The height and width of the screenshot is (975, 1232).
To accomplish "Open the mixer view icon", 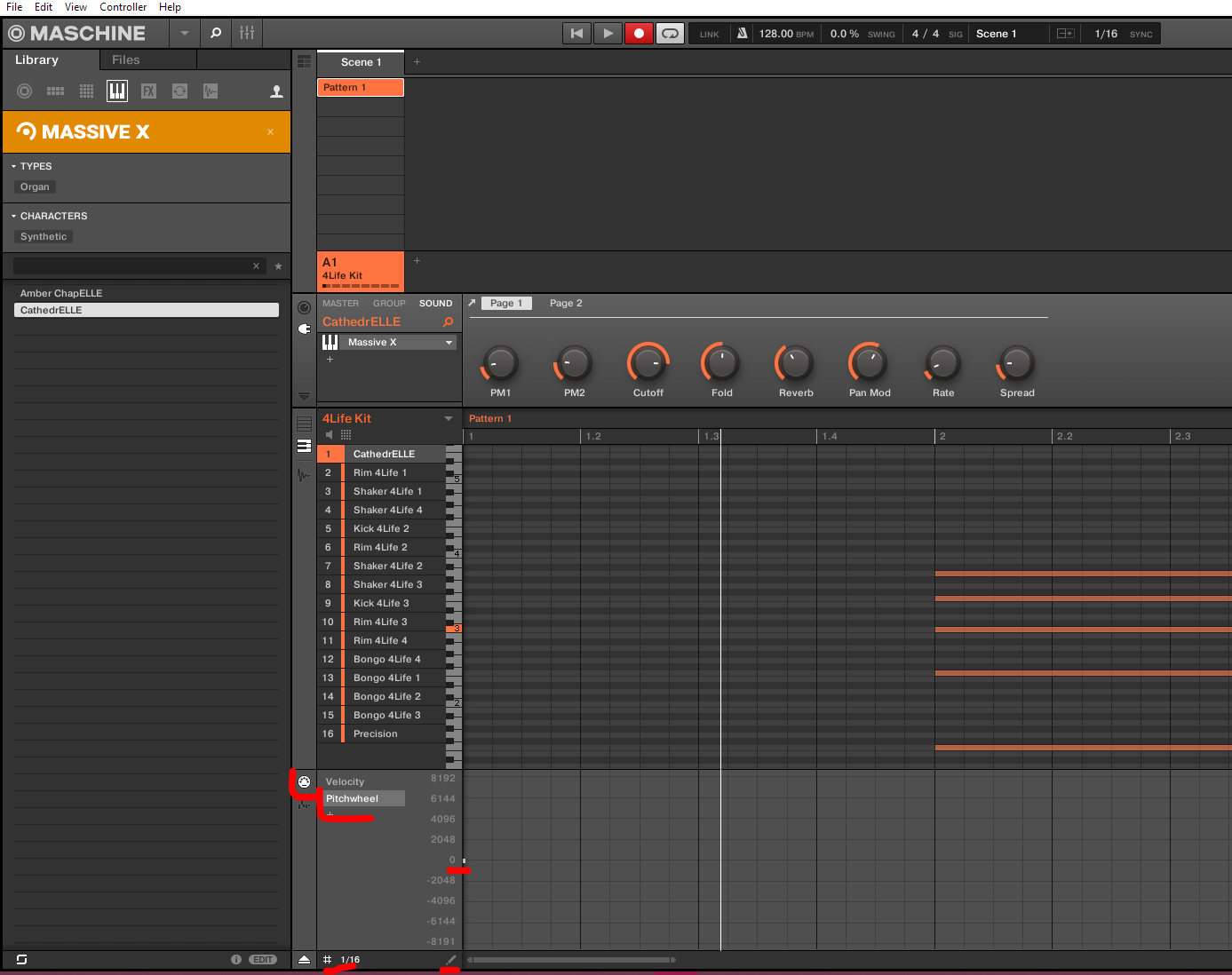I will 247,33.
